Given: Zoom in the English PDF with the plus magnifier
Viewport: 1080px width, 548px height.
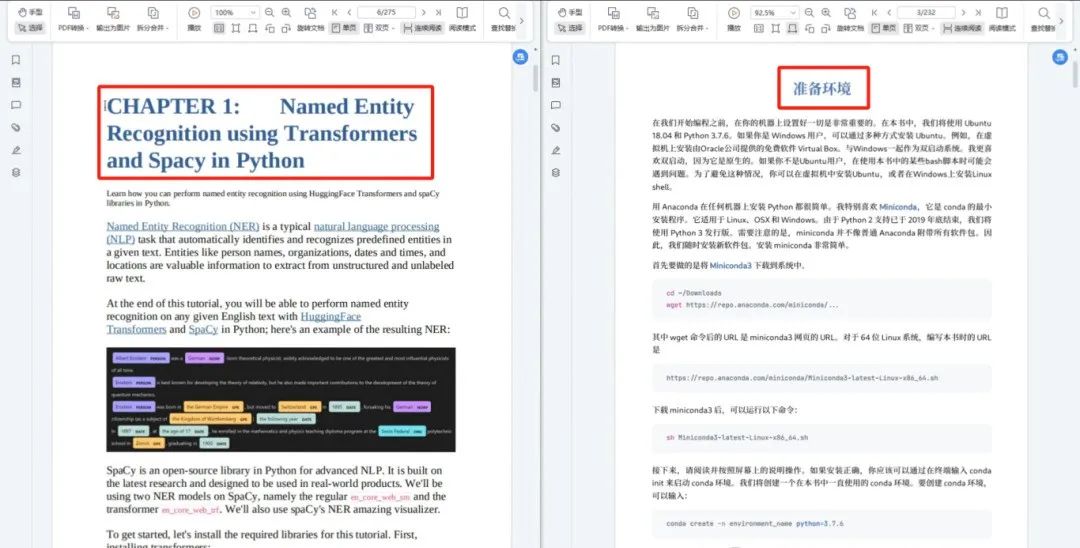Looking at the screenshot, I should 287,12.
